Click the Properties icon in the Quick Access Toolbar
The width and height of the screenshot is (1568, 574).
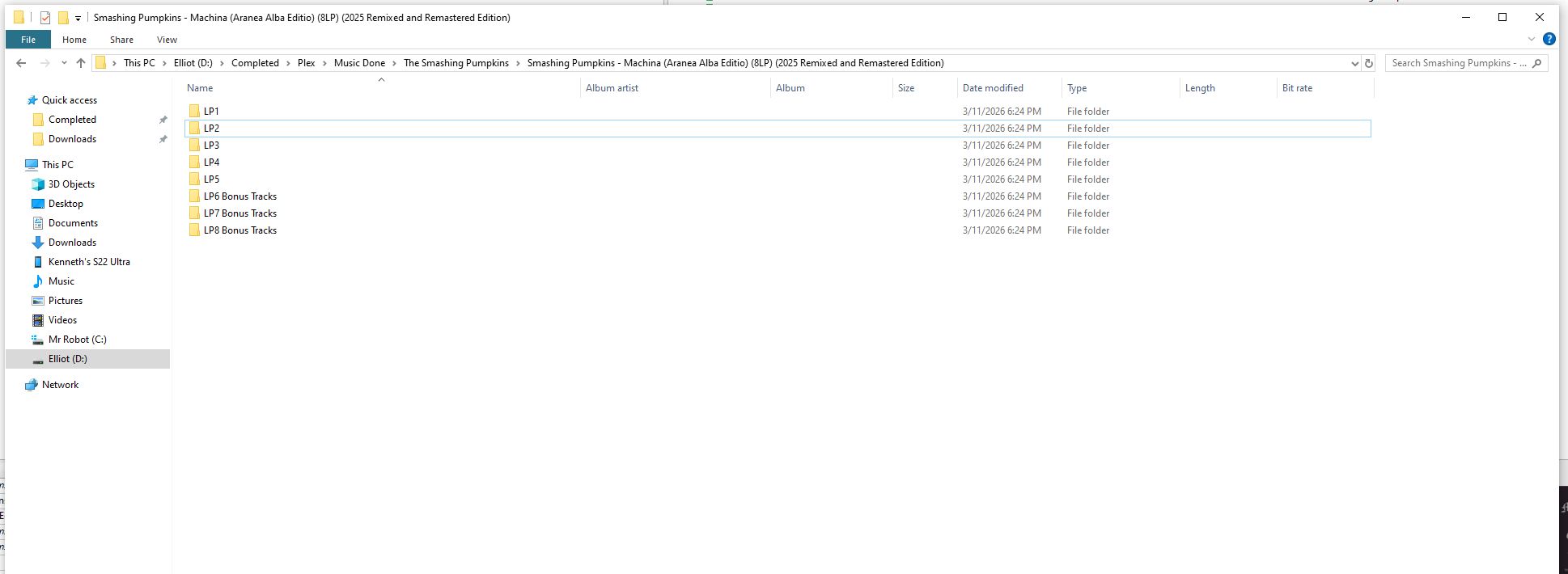[x=45, y=17]
